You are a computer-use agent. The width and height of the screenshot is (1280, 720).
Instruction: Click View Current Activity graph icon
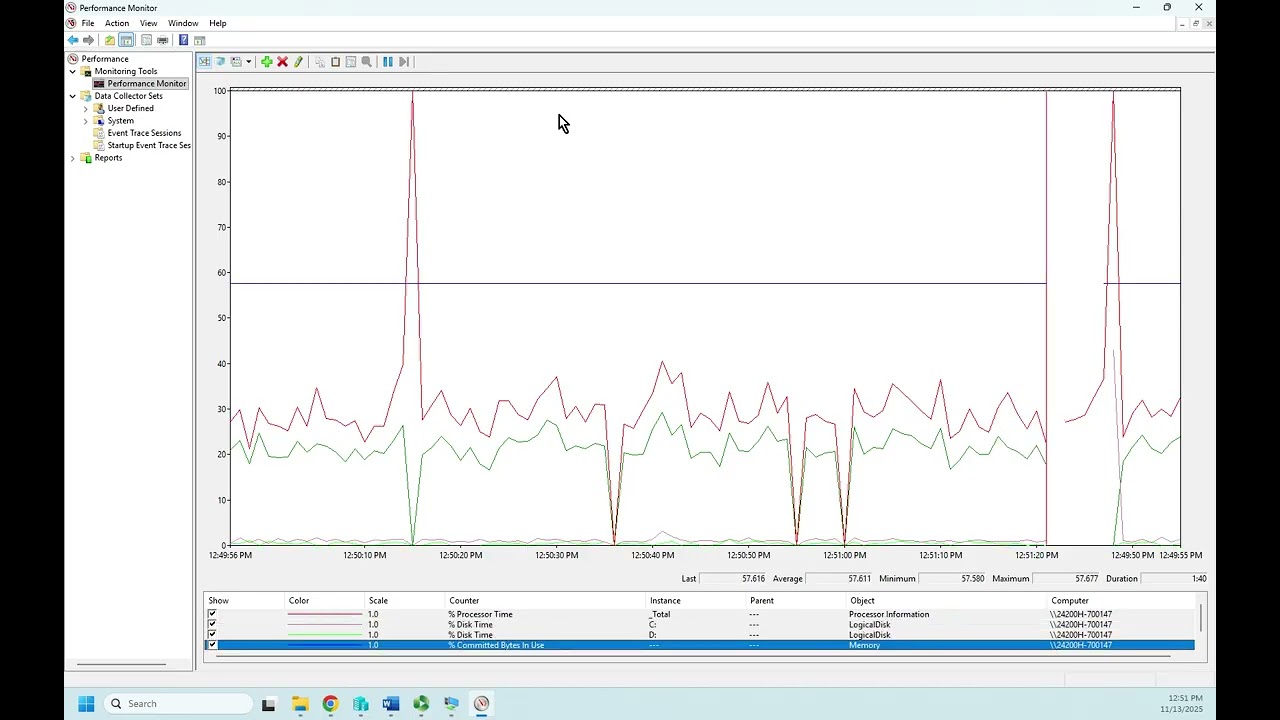[x=205, y=62]
